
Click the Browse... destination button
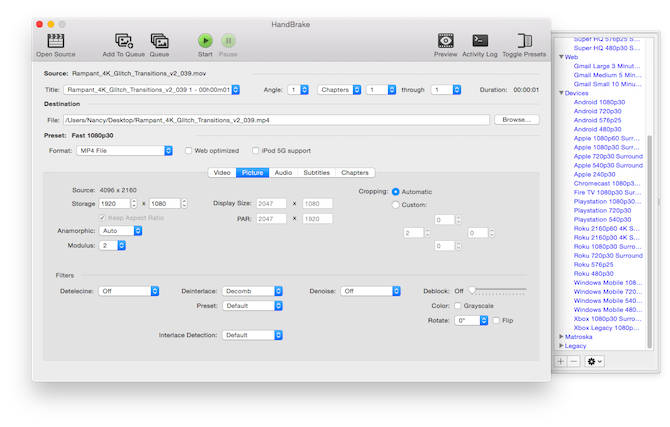pyautogui.click(x=517, y=120)
